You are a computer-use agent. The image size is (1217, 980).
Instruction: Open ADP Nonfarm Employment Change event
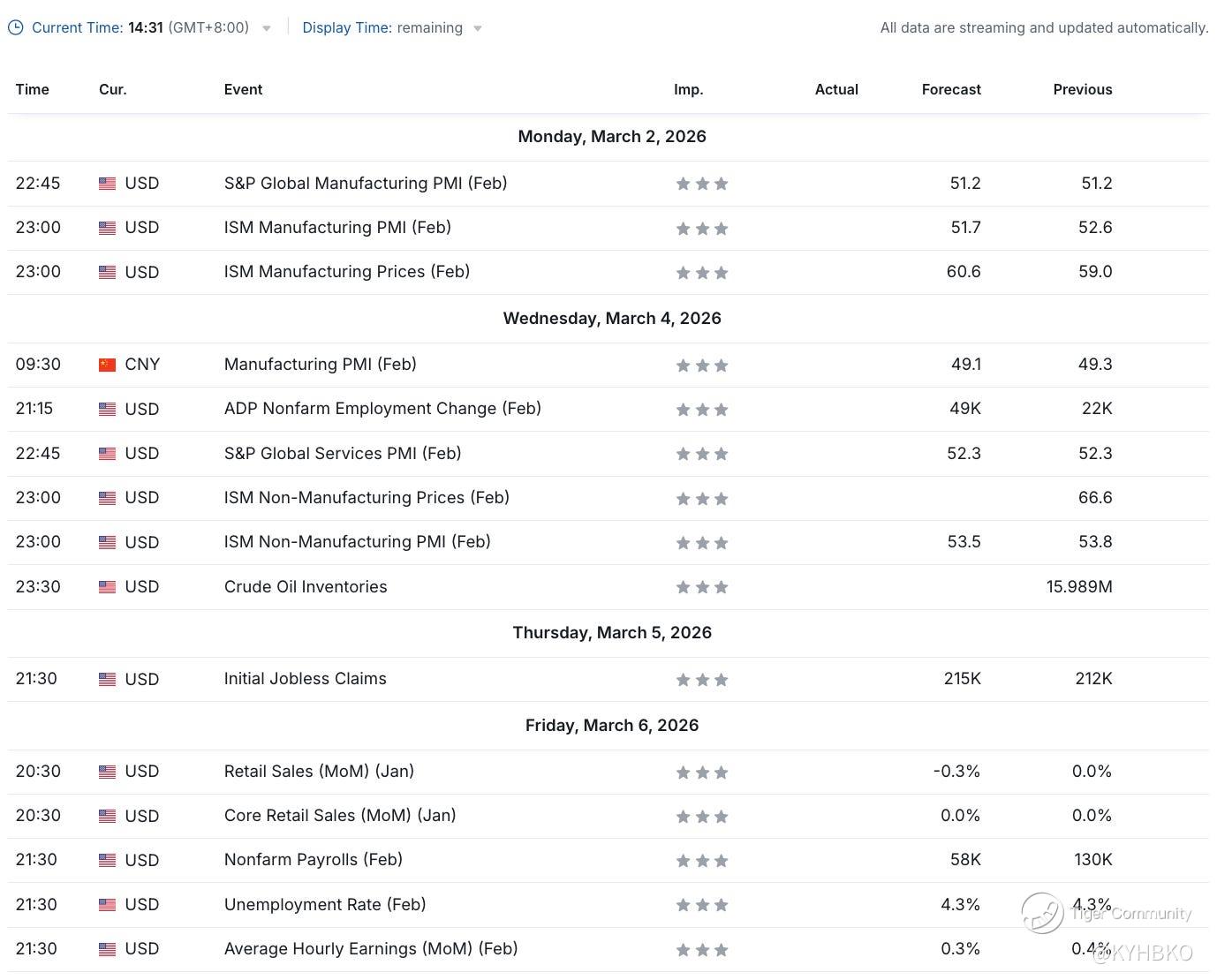[382, 409]
